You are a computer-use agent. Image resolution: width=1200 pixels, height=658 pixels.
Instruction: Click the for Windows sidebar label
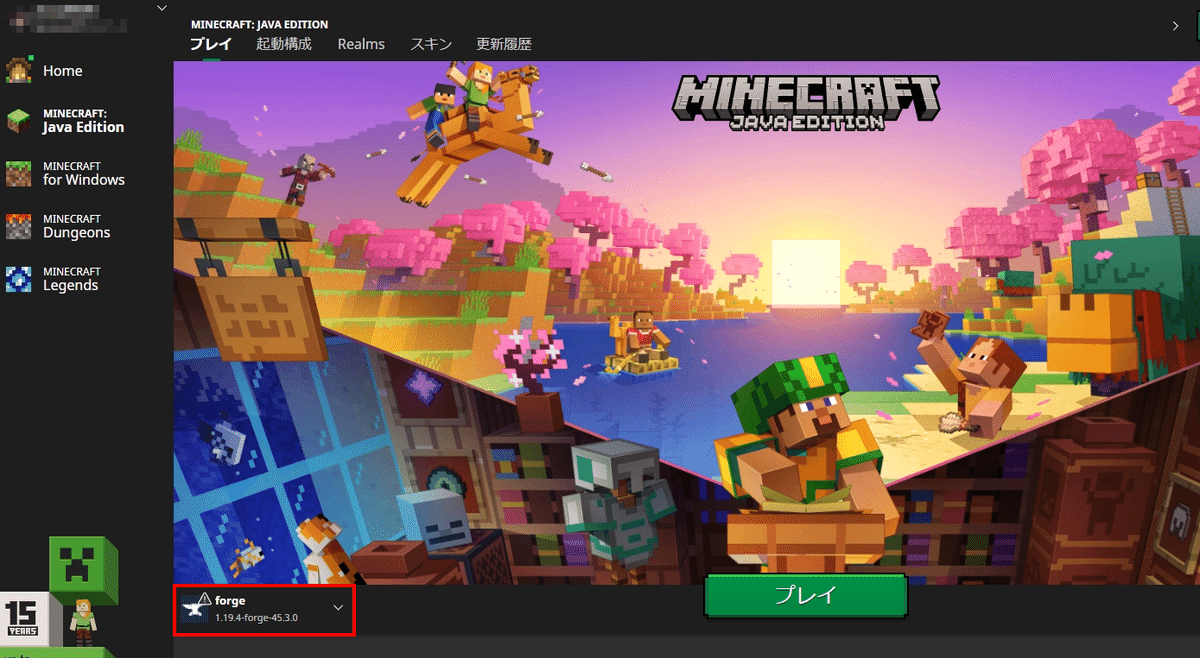tap(84, 180)
